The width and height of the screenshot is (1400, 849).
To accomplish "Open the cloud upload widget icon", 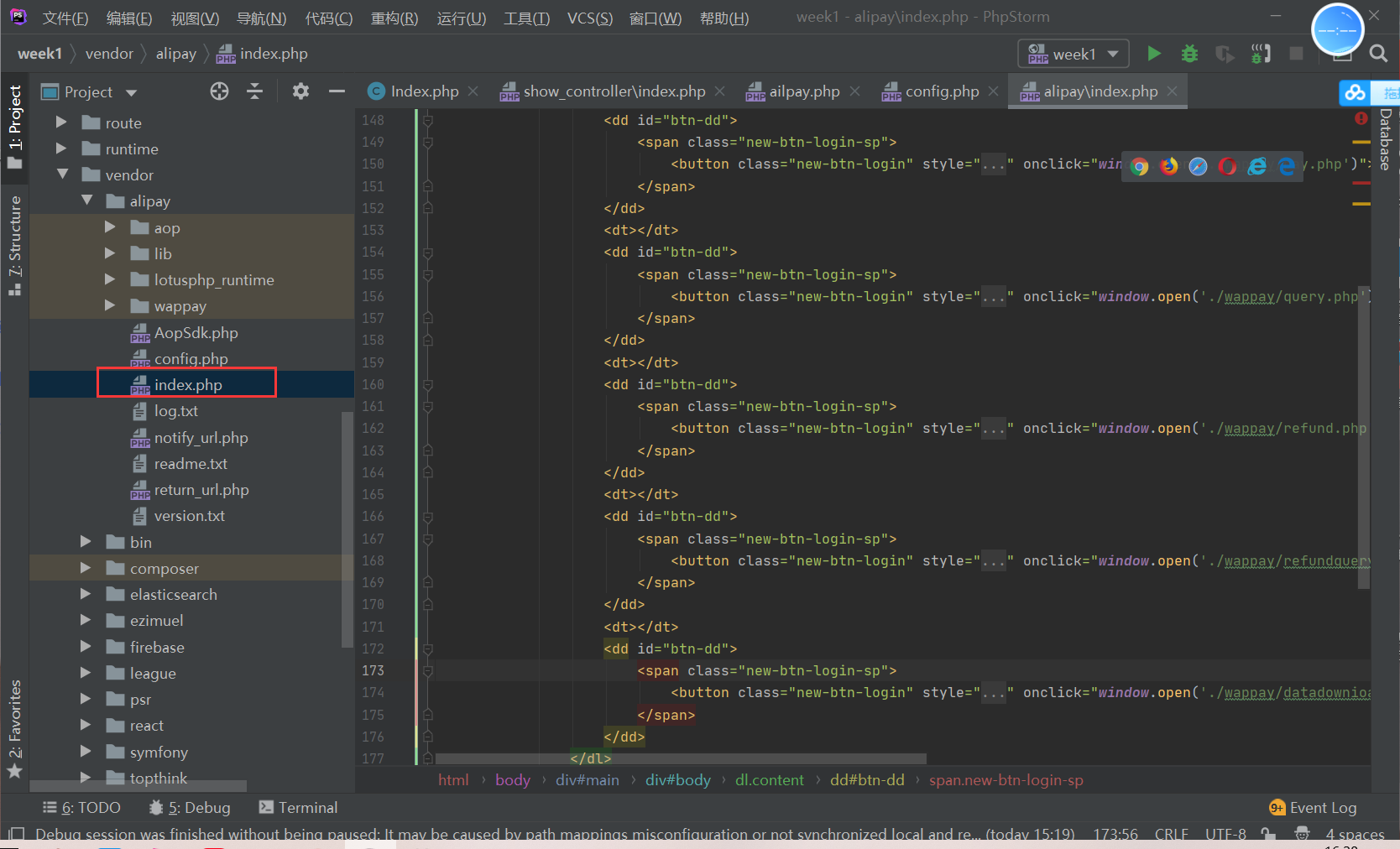I will (1355, 92).
